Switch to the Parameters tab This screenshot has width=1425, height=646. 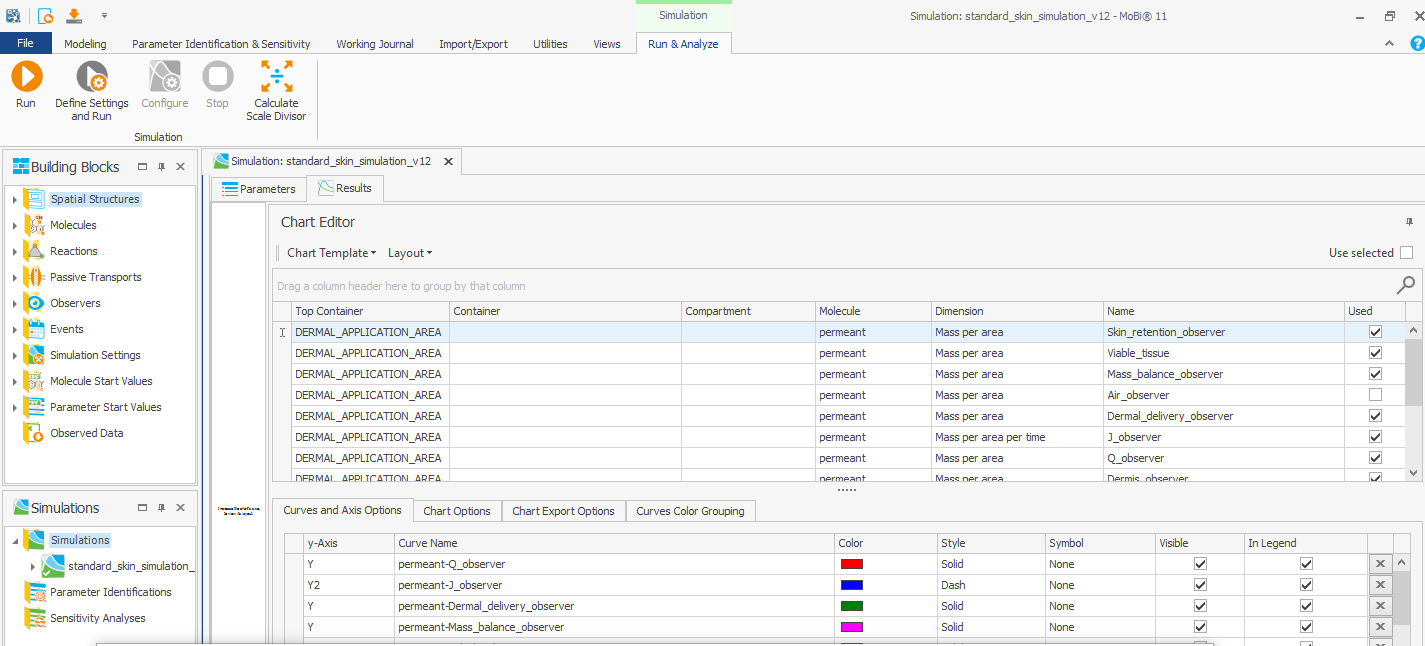[258, 188]
